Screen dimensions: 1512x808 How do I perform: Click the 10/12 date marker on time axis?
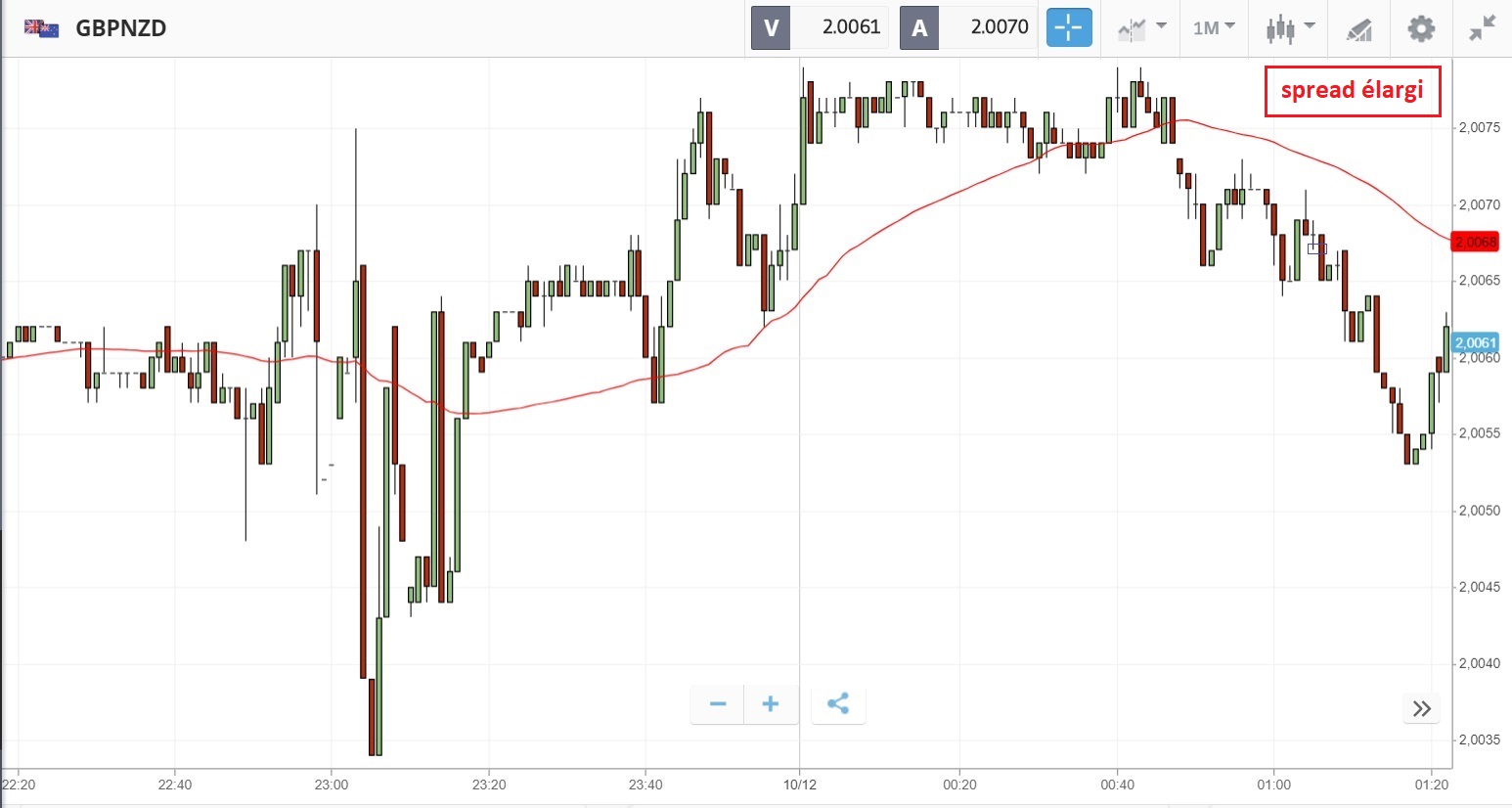coord(799,785)
